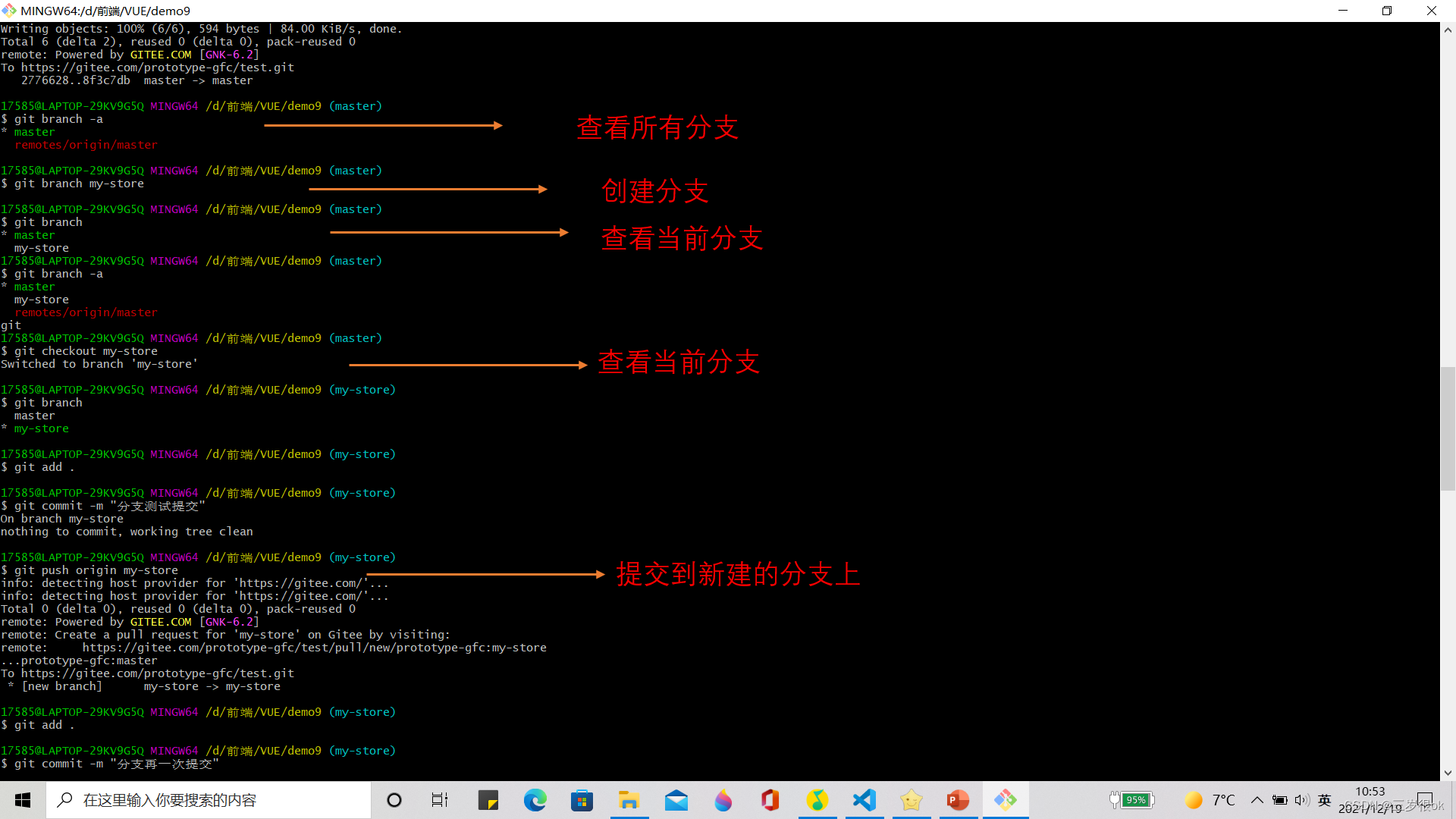Close the MINGW64 terminal window
Screen dimensions: 1456x819
(1432, 11)
